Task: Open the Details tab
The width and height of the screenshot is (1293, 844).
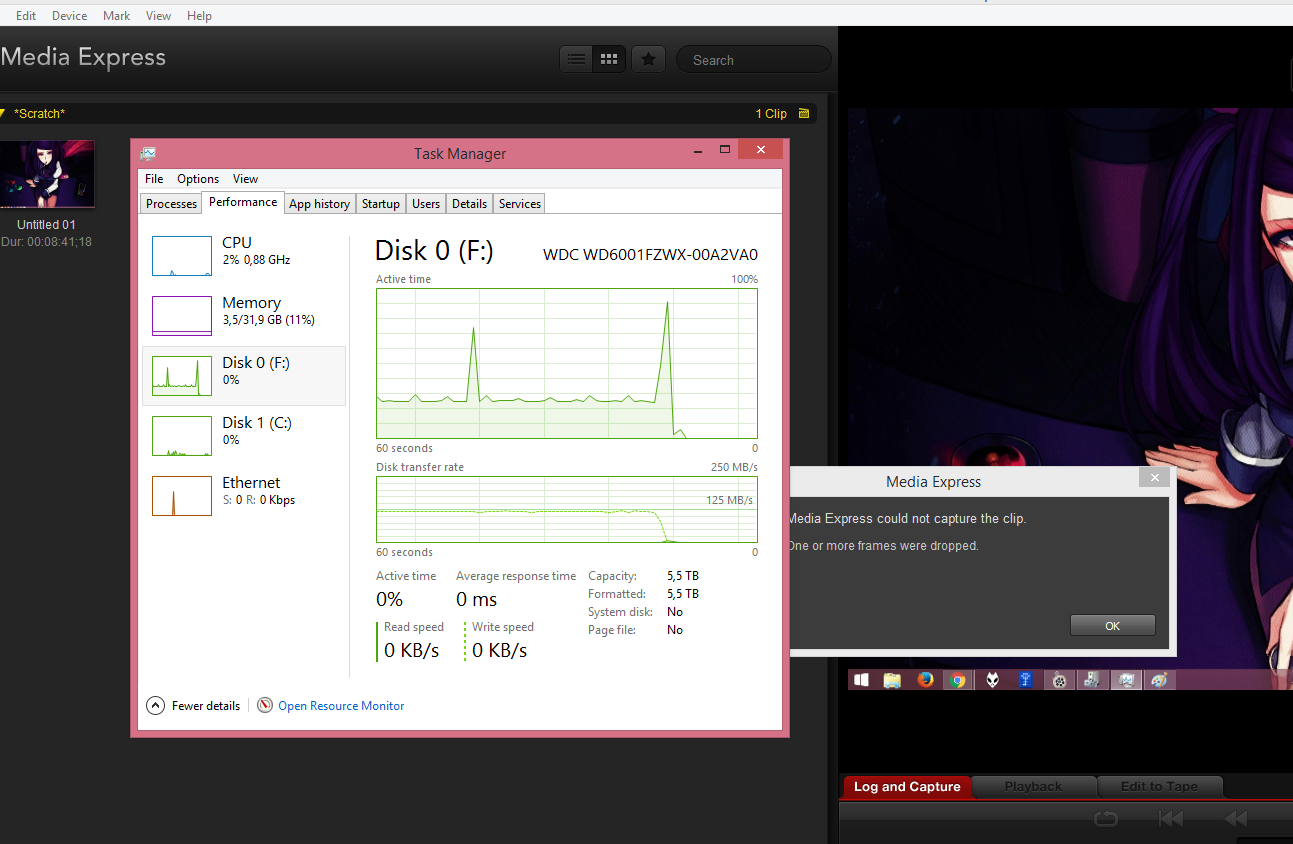Action: point(469,204)
